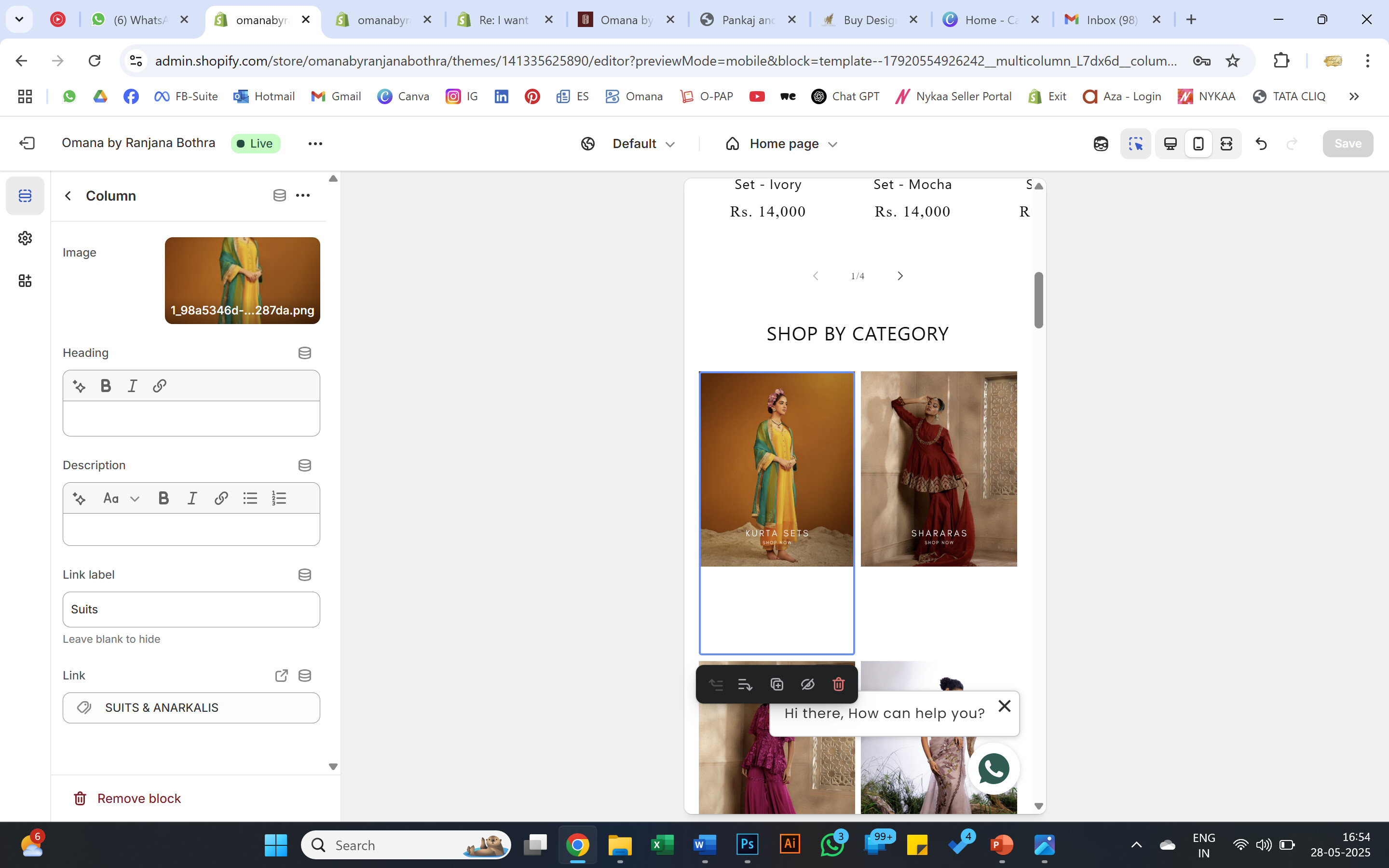Connect dynamic source for Link label
This screenshot has height=868, width=1389.
[305, 575]
